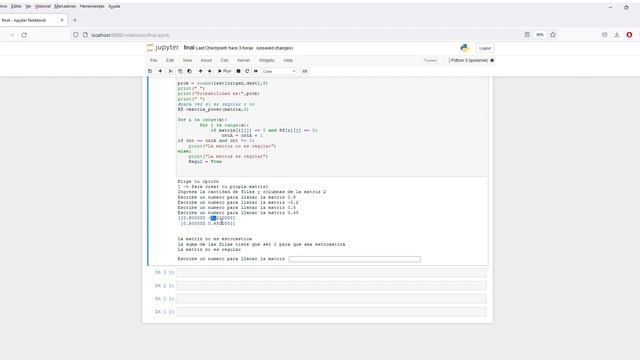Open Firefox Marcadores menu

tap(65, 6)
